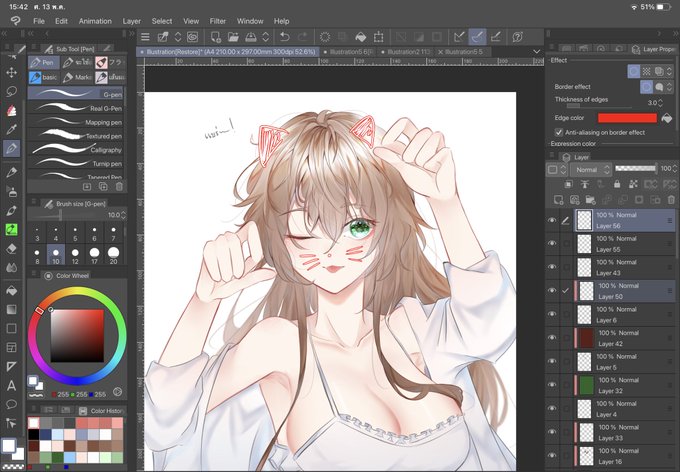Choose brush size preset 20
The height and width of the screenshot is (472, 680).
point(113,255)
